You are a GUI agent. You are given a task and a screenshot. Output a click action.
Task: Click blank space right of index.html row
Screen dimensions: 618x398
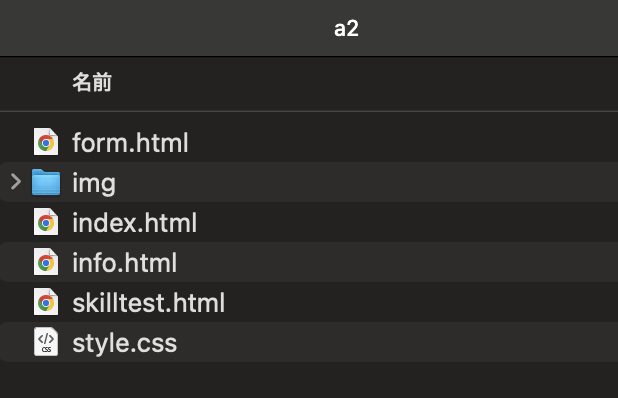coord(408,222)
